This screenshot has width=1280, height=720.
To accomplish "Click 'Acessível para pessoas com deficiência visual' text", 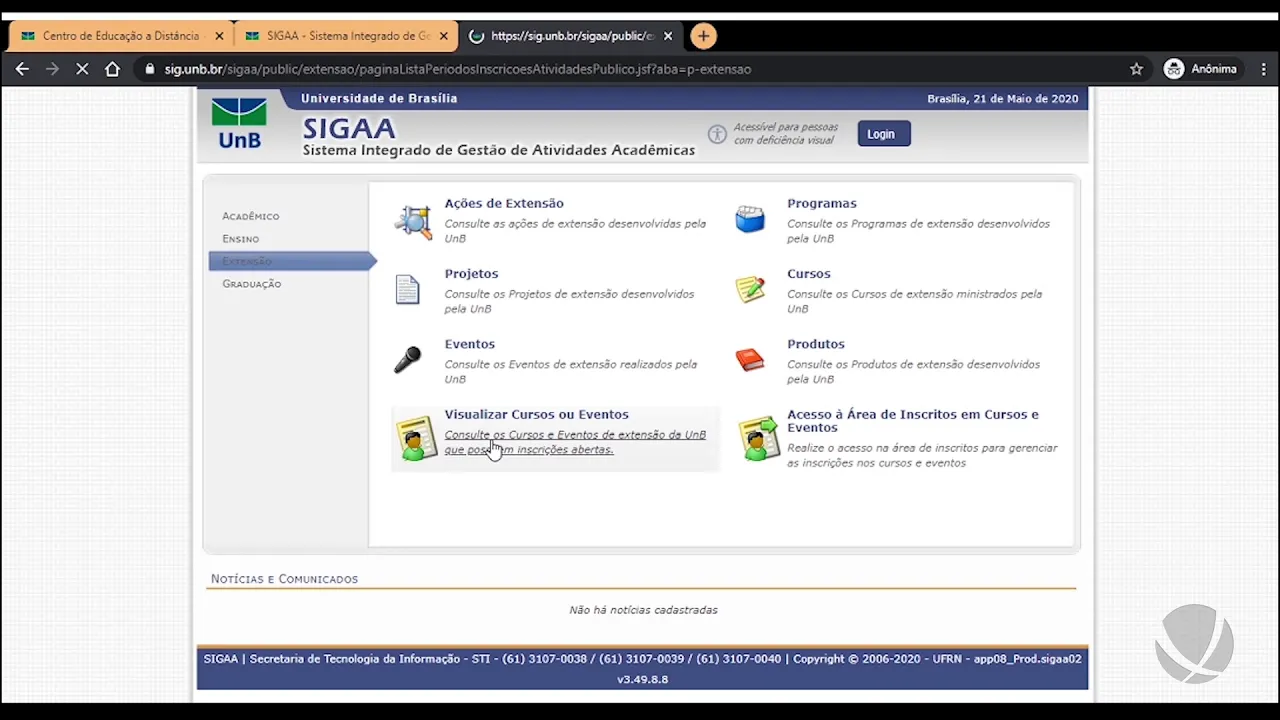I will [786, 134].
